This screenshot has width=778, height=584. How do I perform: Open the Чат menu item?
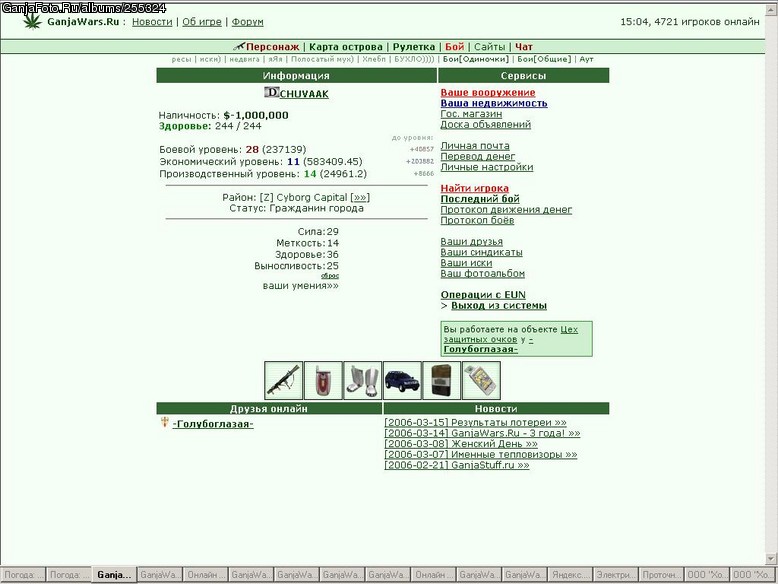(523, 47)
